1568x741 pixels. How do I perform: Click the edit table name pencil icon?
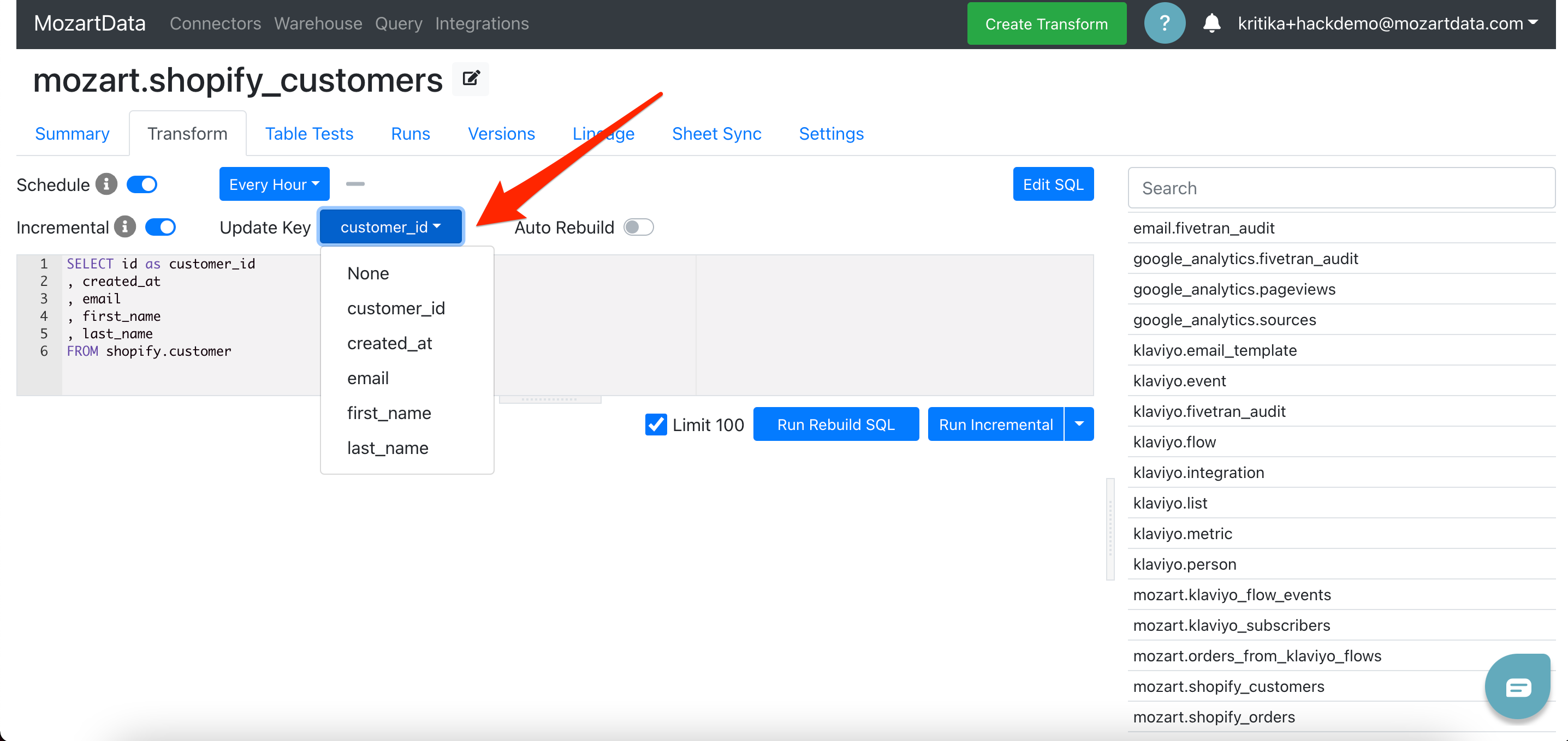click(x=471, y=79)
